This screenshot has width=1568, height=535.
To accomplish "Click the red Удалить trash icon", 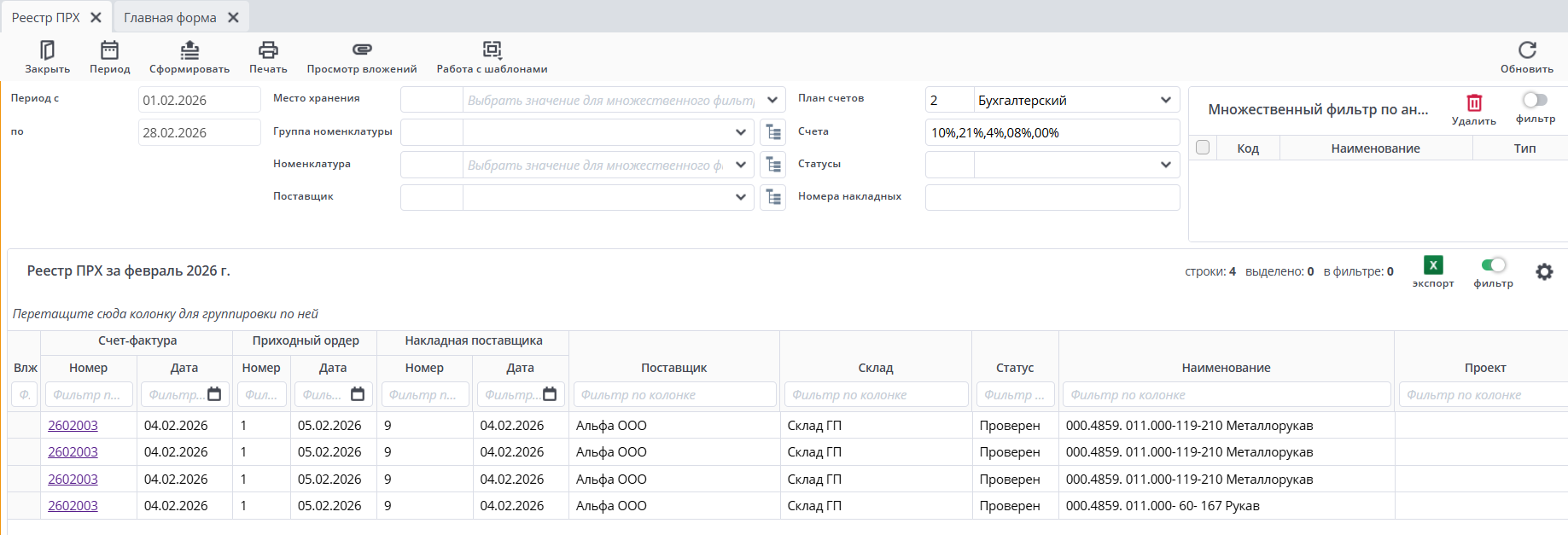I will coord(1474,103).
